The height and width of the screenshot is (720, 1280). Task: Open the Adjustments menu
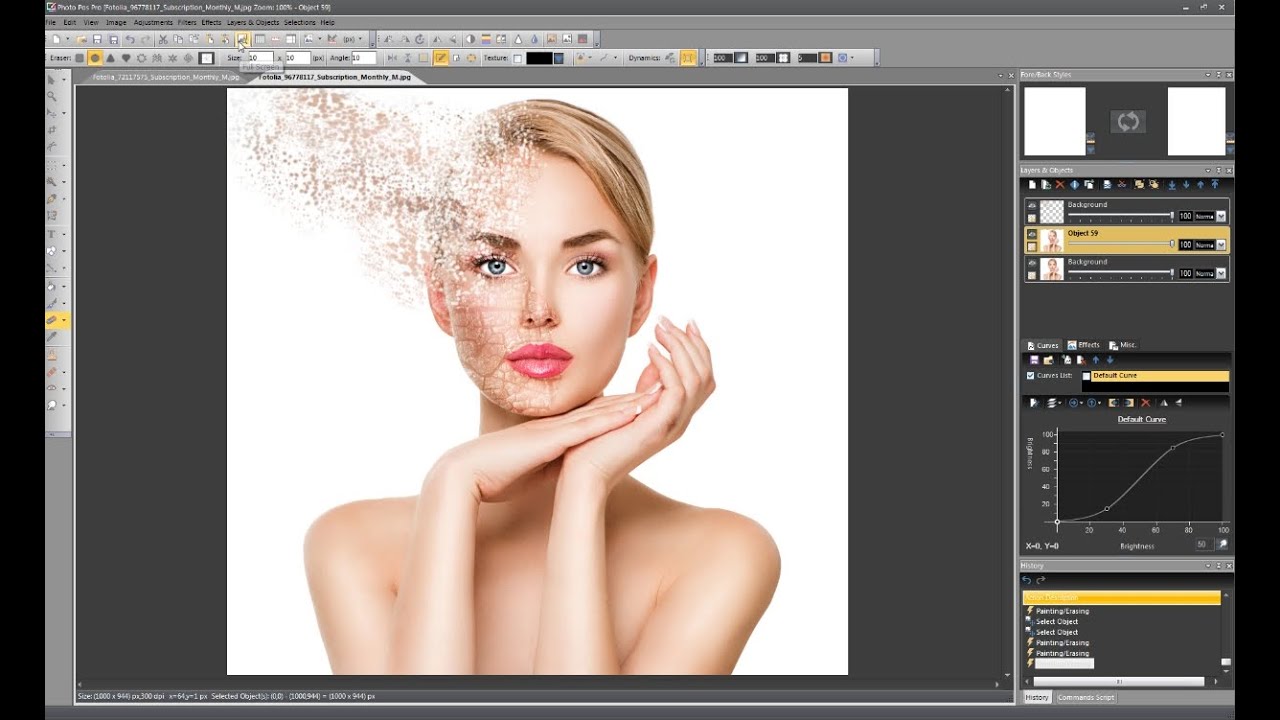click(153, 22)
